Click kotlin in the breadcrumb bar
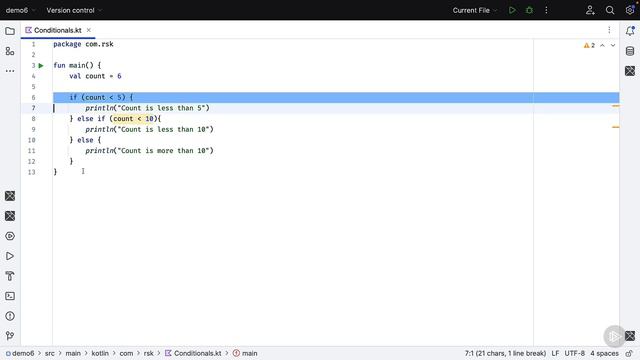640x360 pixels. click(100, 353)
